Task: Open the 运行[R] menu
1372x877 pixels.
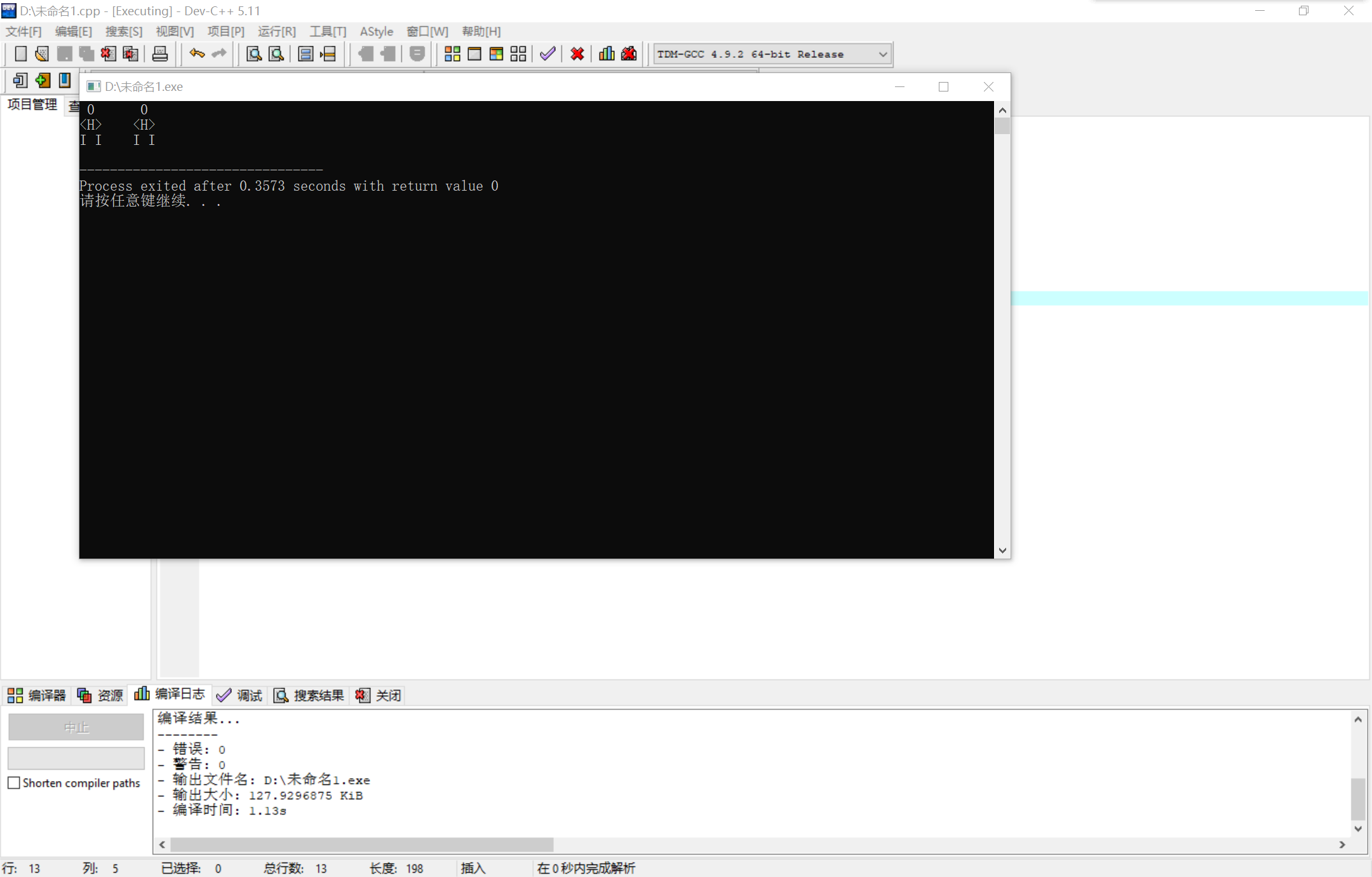Action: pos(276,31)
